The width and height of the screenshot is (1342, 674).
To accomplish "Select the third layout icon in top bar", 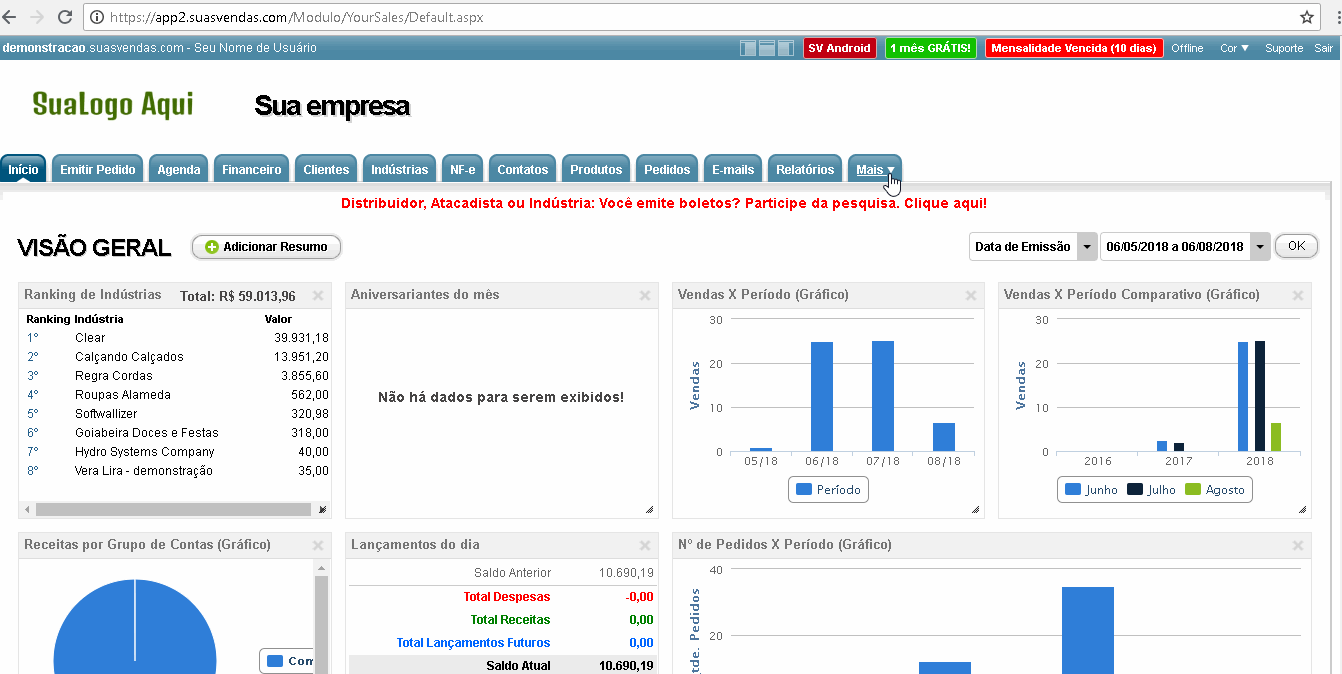I will pos(786,48).
